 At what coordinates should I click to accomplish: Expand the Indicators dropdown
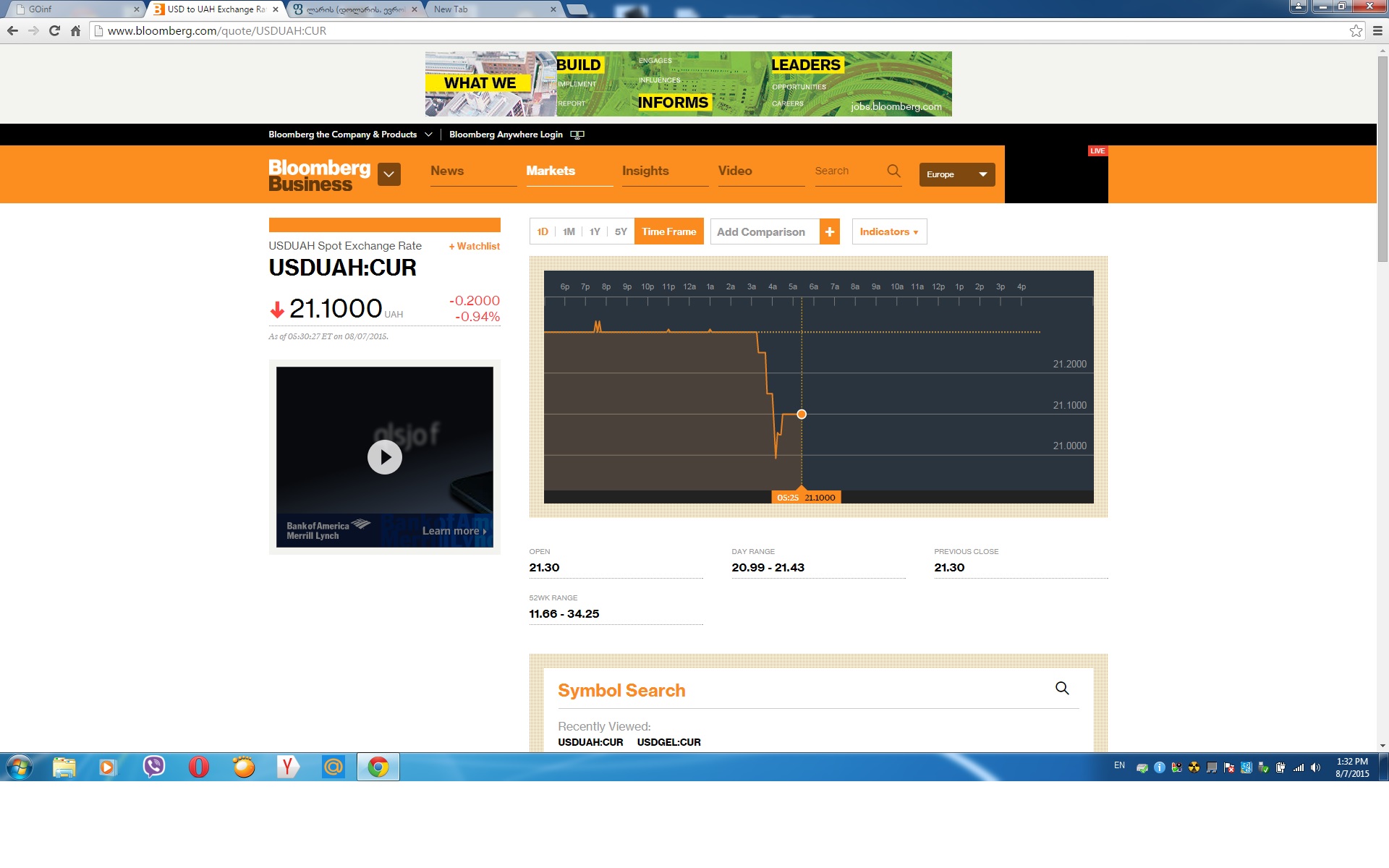coord(888,231)
